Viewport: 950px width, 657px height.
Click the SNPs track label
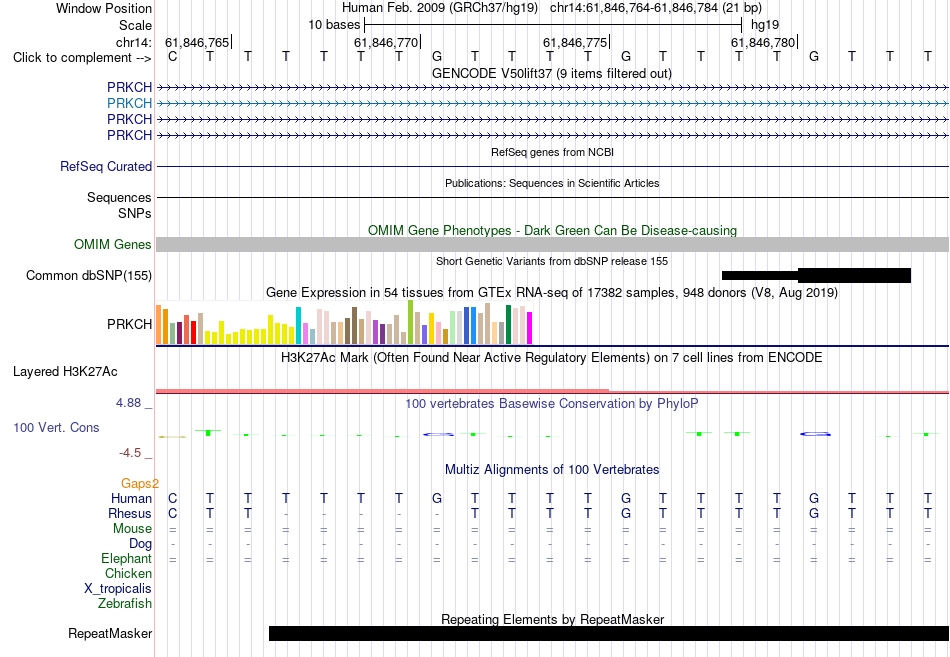click(x=135, y=213)
